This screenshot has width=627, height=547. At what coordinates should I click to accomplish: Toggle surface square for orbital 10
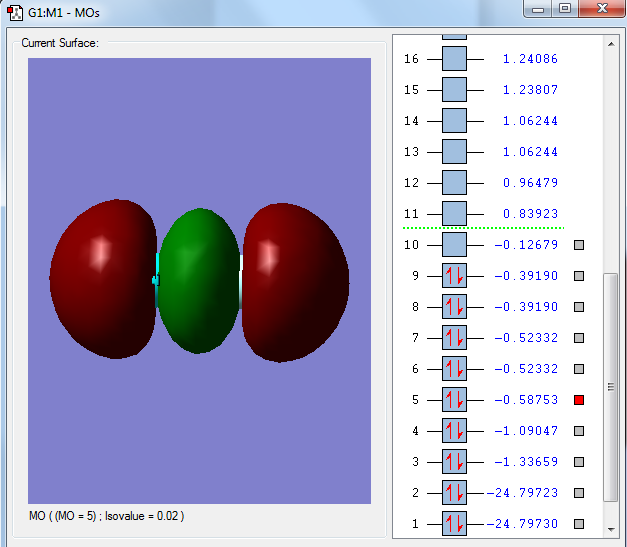(x=579, y=245)
